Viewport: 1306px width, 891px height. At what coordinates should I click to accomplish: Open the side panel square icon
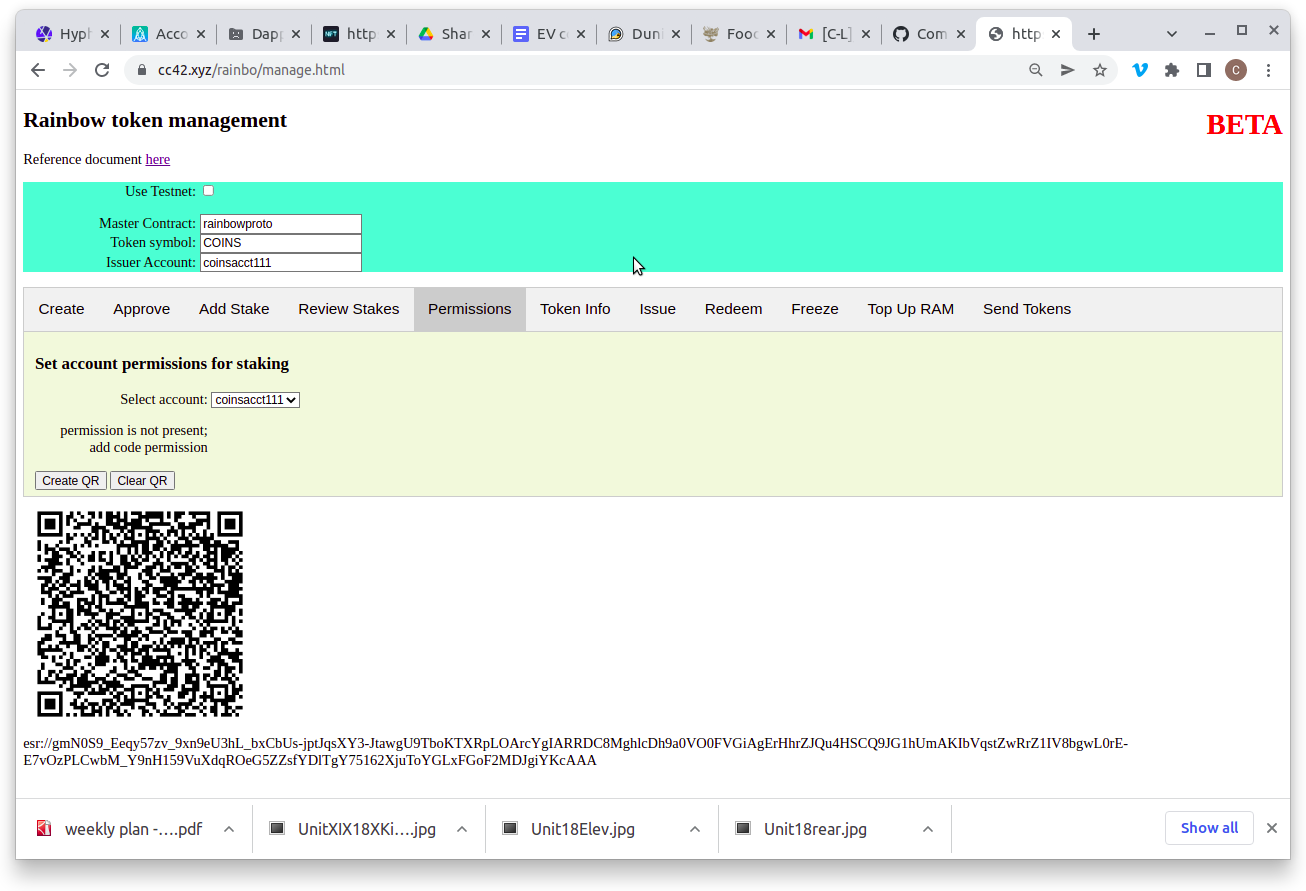[1203, 70]
